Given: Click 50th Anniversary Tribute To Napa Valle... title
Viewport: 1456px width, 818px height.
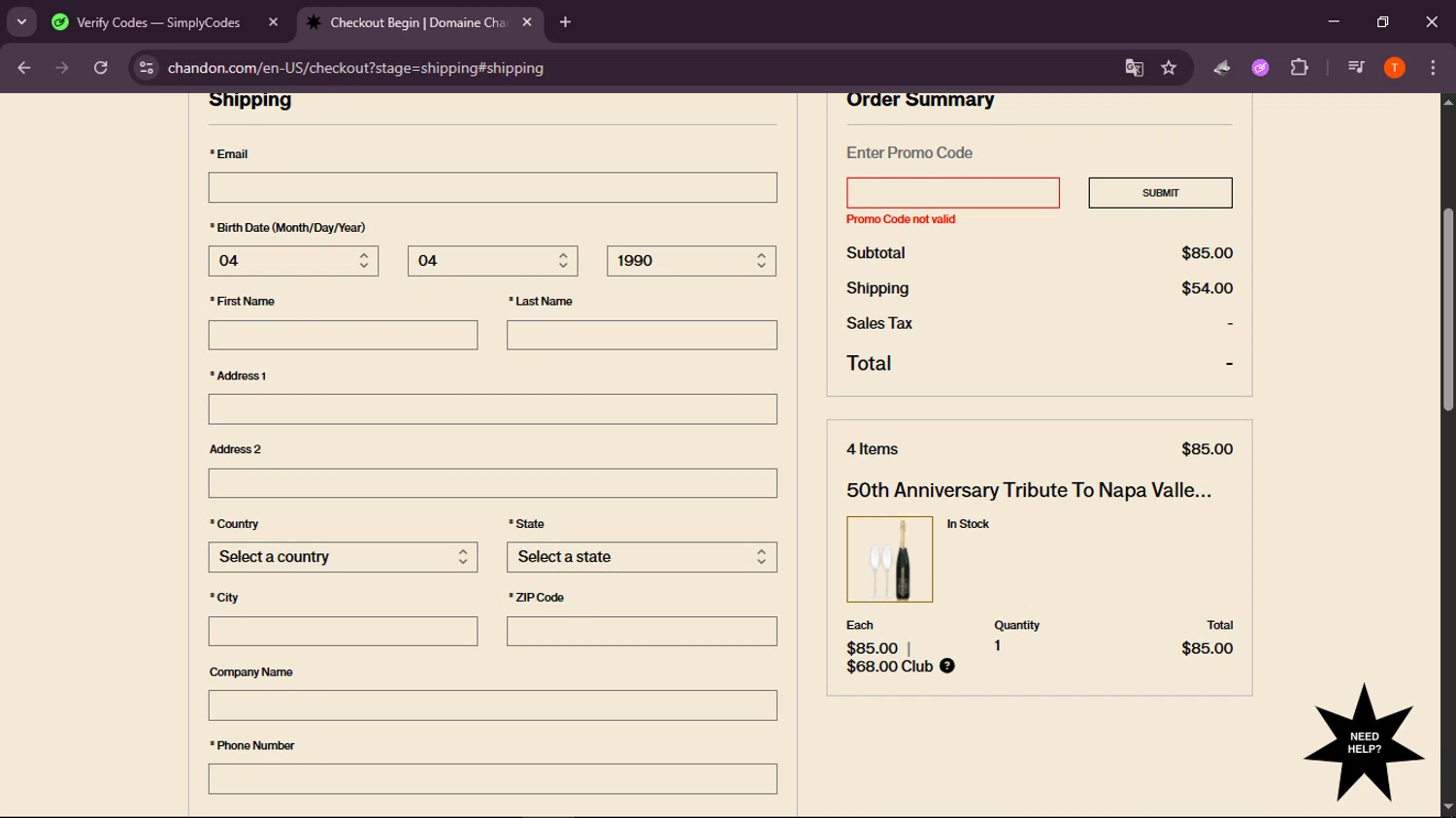Looking at the screenshot, I should pyautogui.click(x=1029, y=490).
